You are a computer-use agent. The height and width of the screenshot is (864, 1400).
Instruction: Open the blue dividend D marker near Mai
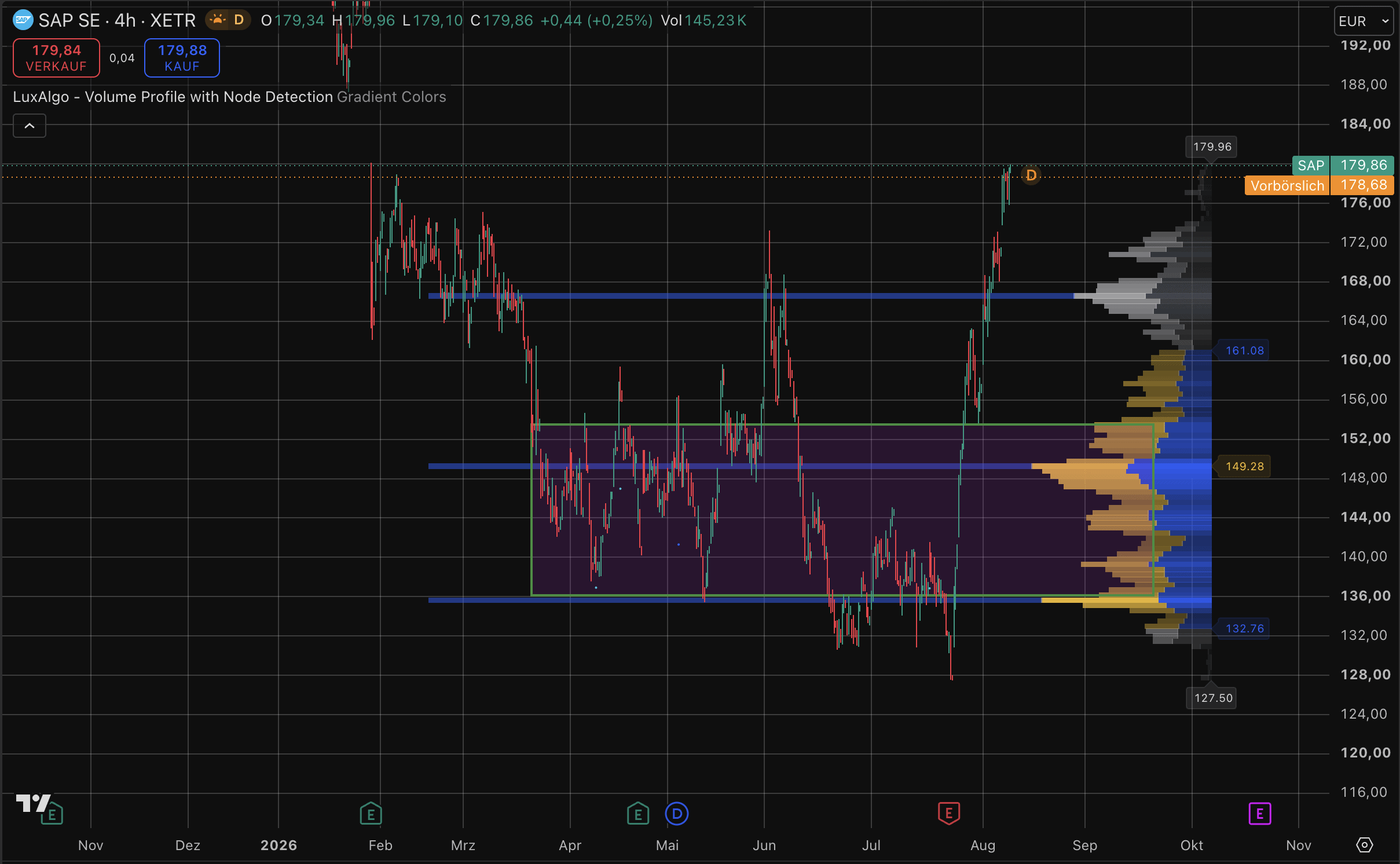tap(677, 814)
